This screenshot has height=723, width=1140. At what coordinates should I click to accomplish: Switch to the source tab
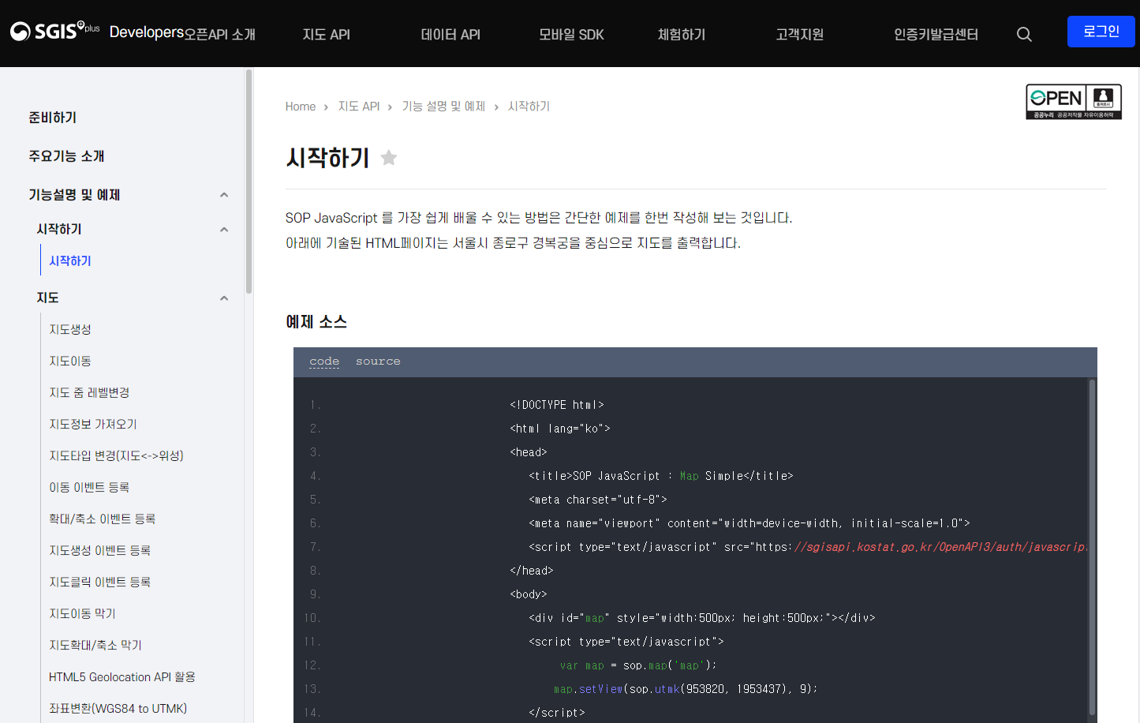pos(378,361)
